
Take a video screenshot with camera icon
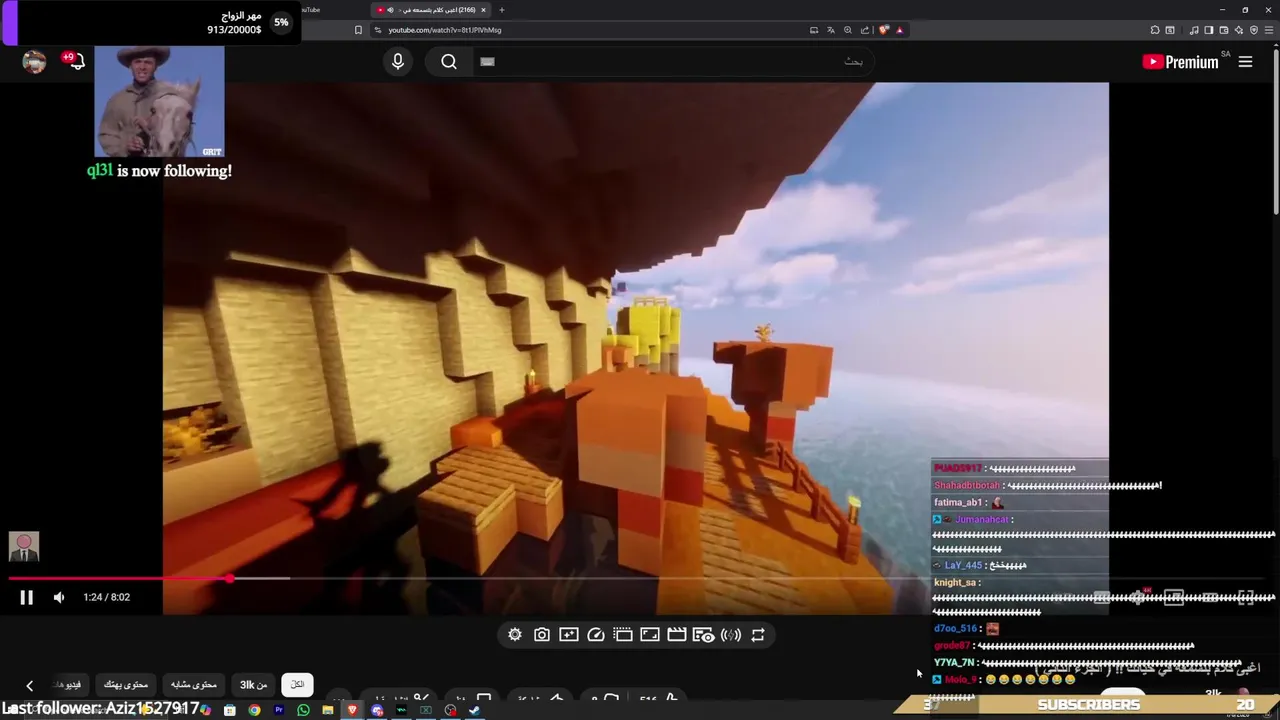pos(542,635)
